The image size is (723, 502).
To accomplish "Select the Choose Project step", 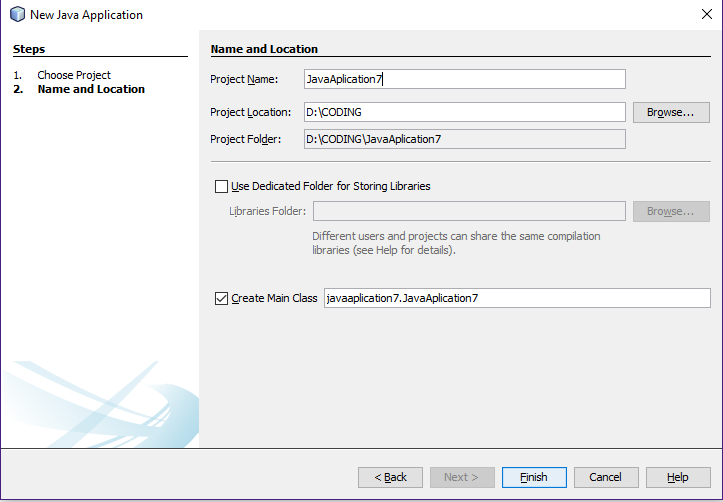I will 74,75.
